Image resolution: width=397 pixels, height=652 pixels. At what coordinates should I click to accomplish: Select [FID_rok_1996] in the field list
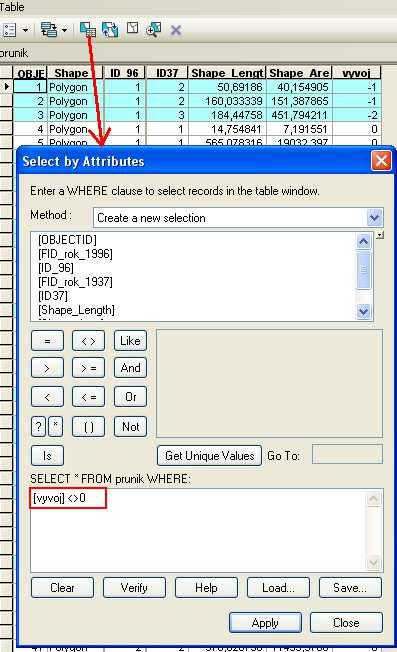75,254
